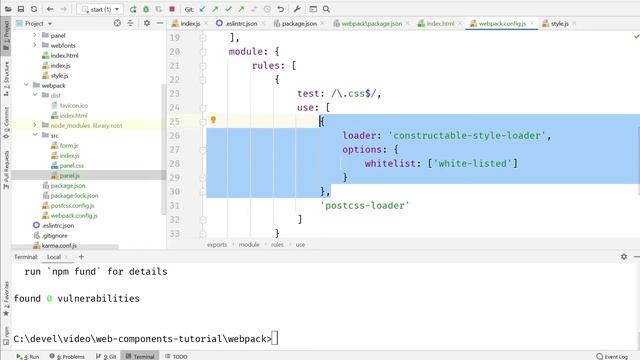Screen dimensions: 640x360
Task: Open the 'start (1)' run configuration dropdown
Action: (x=100, y=9)
